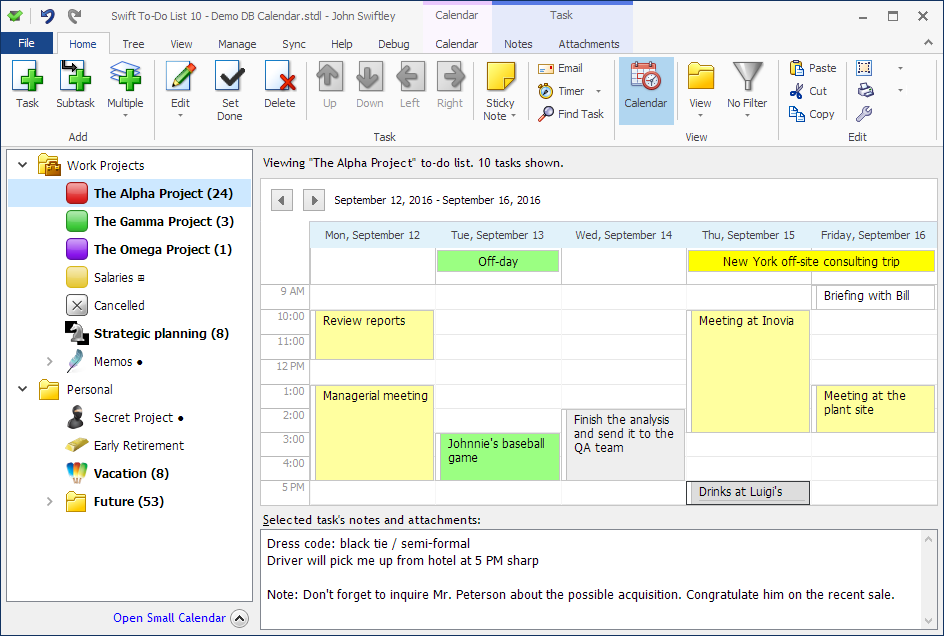This screenshot has width=944, height=636.
Task: Click the print icon in Edit group
Action: click(865, 91)
